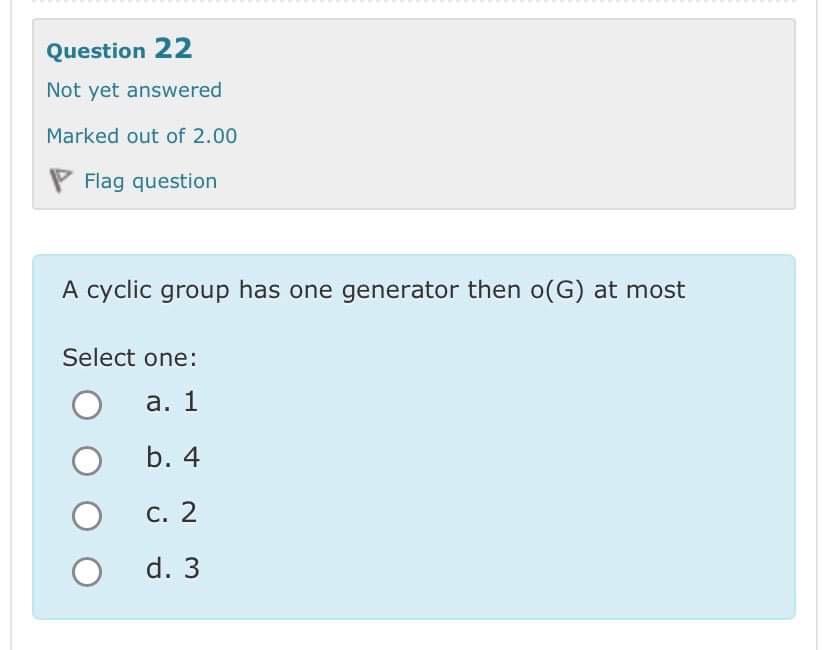
Task: Click the flag icon beside Flag question
Action: (62, 180)
